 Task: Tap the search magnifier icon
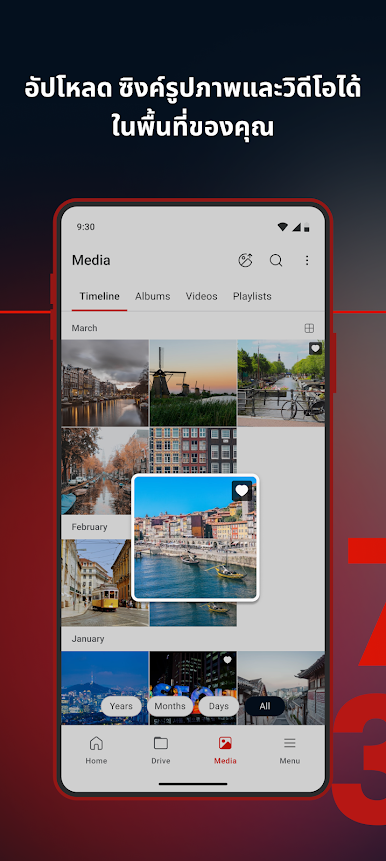[x=276, y=260]
